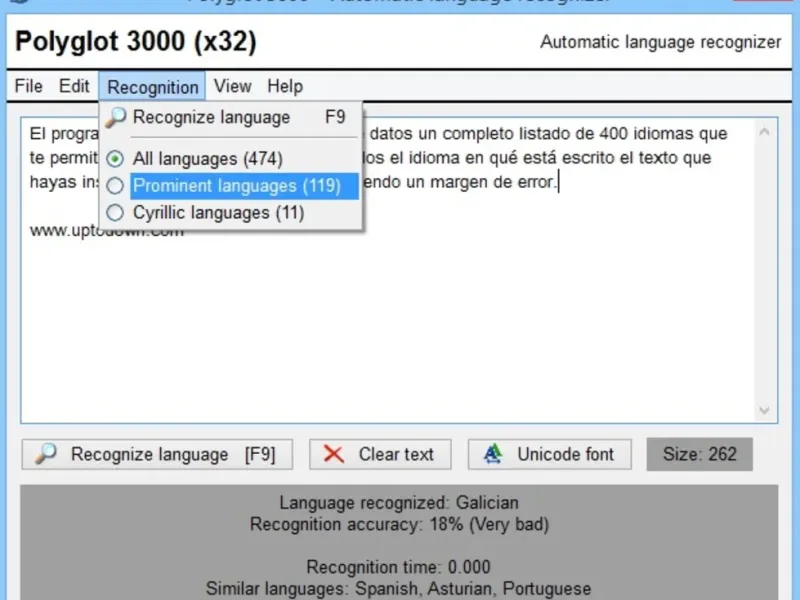The image size is (800, 600).
Task: Click the Language recognized: Galician result
Action: tap(399, 503)
